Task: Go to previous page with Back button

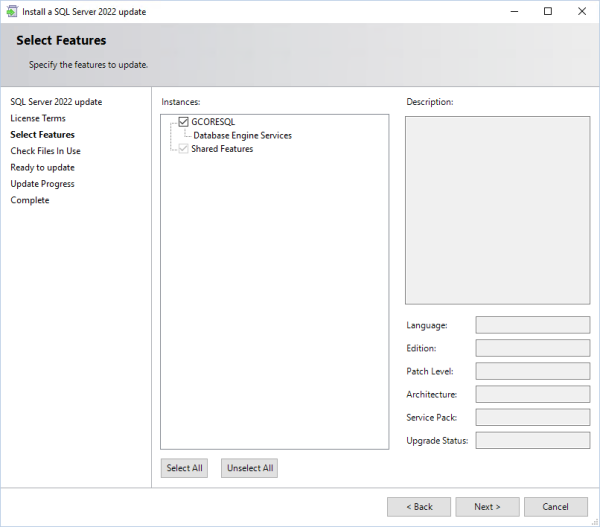Action: 418,507
